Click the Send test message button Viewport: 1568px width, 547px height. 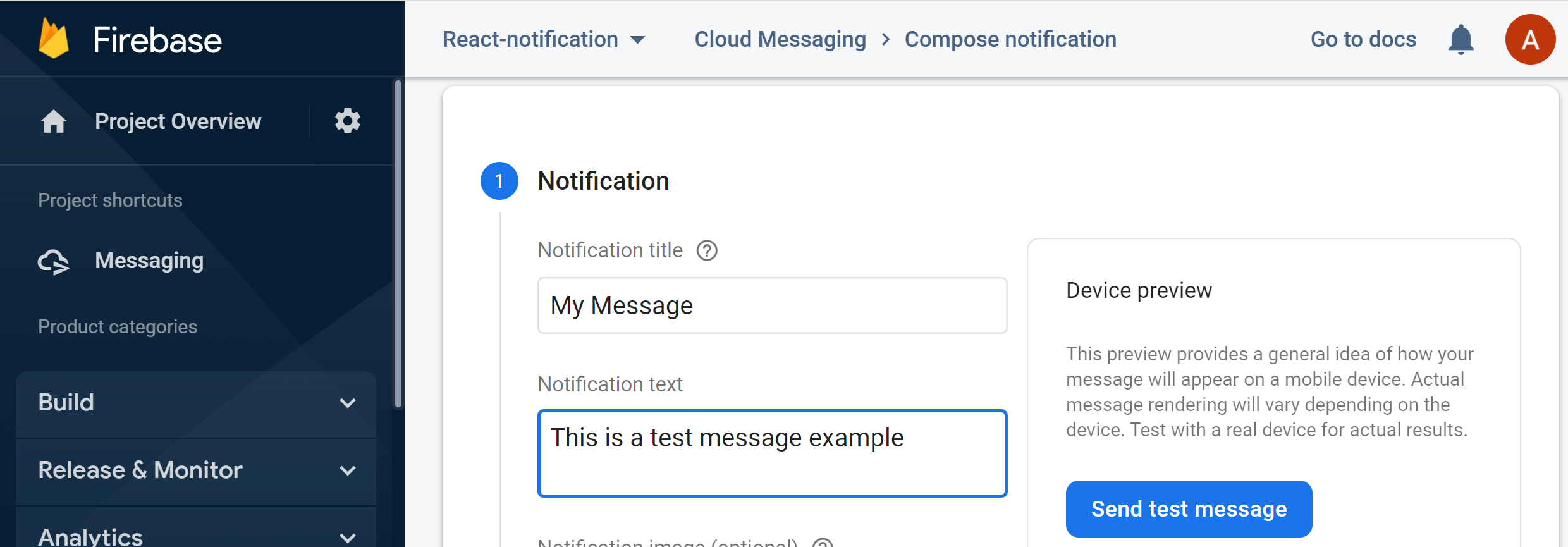point(1189,509)
